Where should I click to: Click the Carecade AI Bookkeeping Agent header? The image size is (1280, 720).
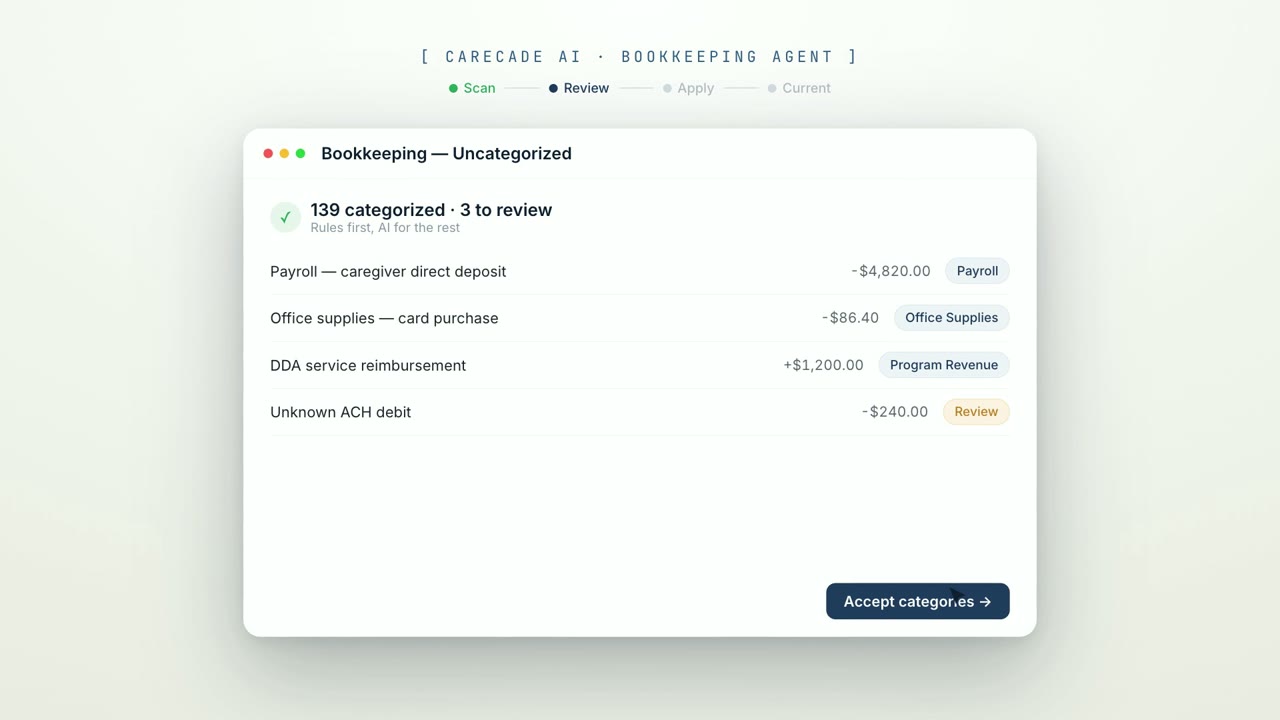click(x=640, y=57)
